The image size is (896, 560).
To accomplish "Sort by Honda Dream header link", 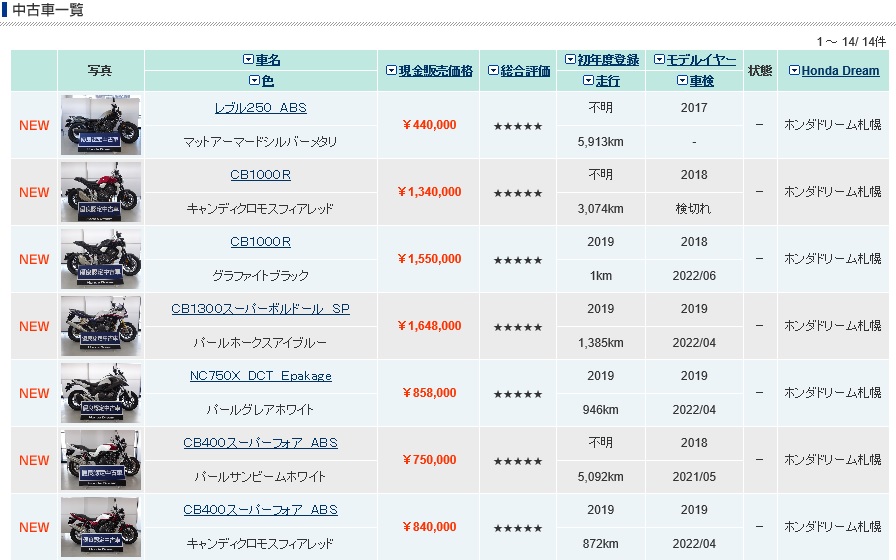I will (840, 71).
